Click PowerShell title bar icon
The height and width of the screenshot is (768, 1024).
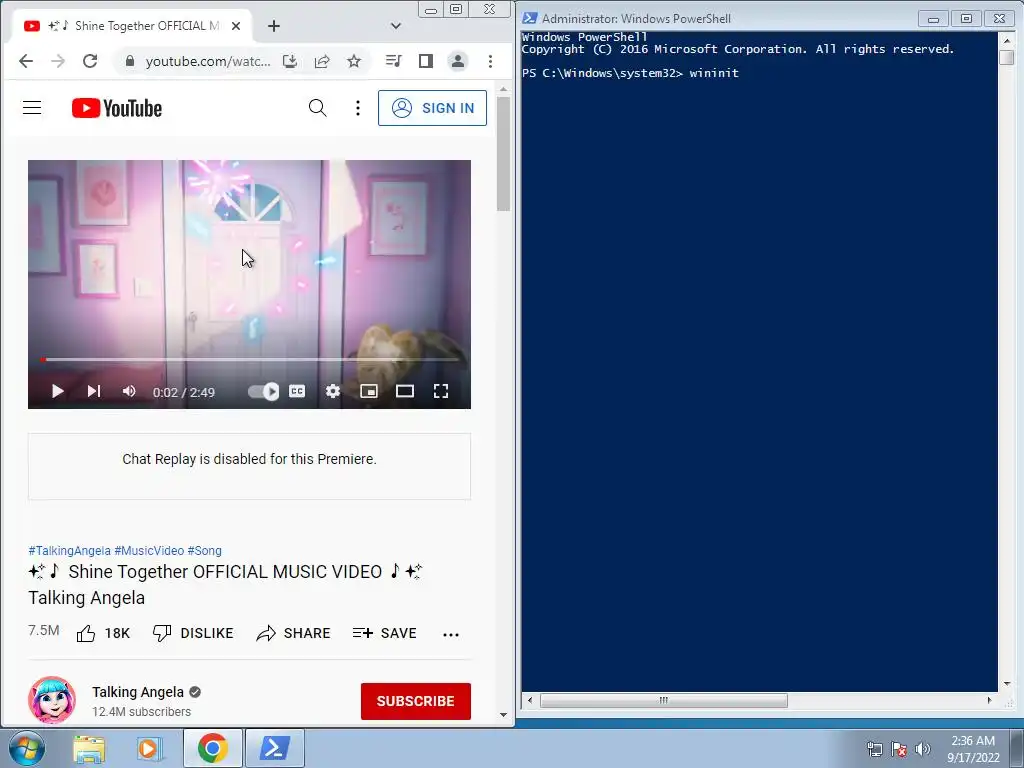click(x=530, y=18)
